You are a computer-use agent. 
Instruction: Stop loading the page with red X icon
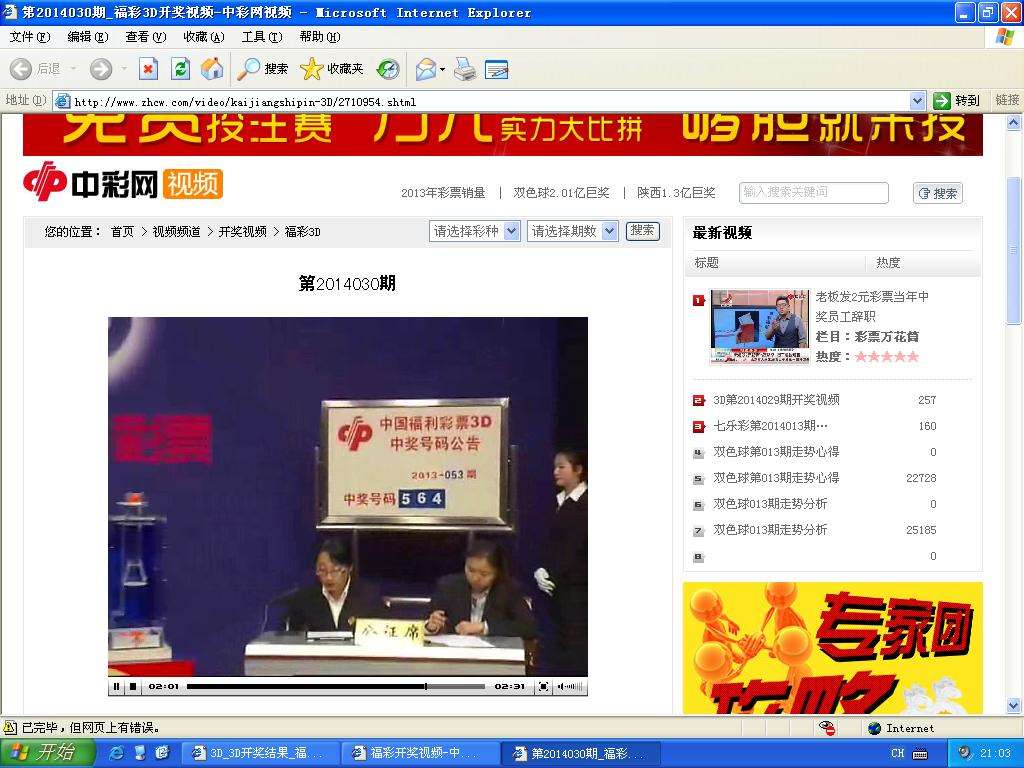click(149, 69)
